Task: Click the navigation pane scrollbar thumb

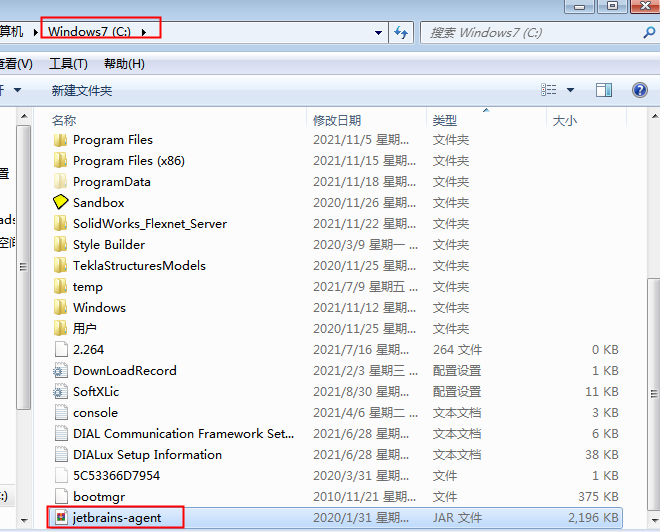Action: 24,267
